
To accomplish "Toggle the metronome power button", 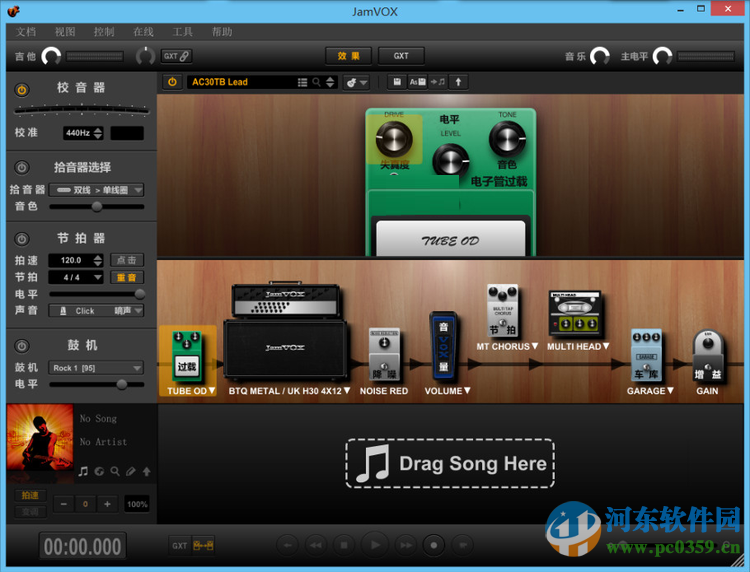I will pyautogui.click(x=22, y=239).
